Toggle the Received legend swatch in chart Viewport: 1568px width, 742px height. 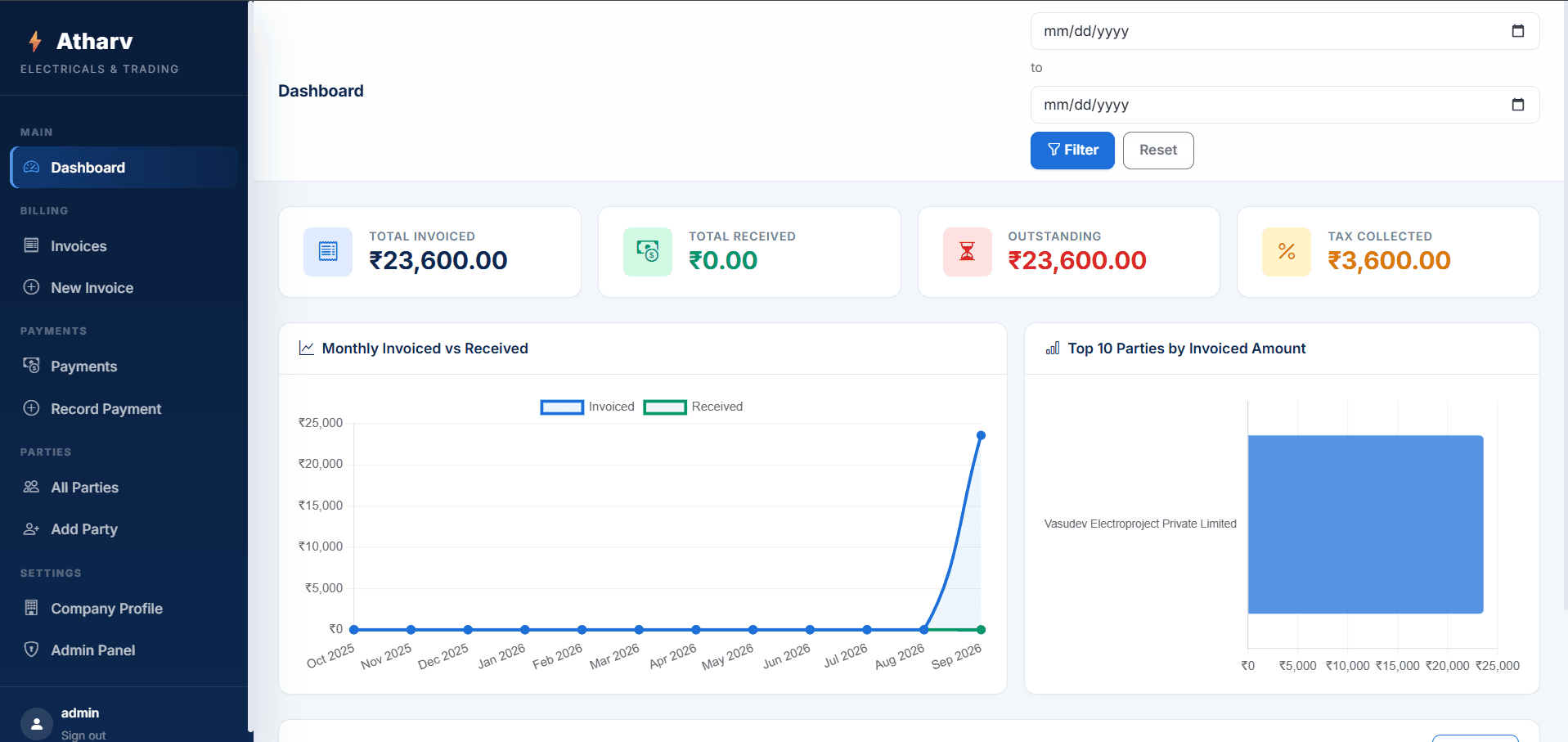pos(665,407)
